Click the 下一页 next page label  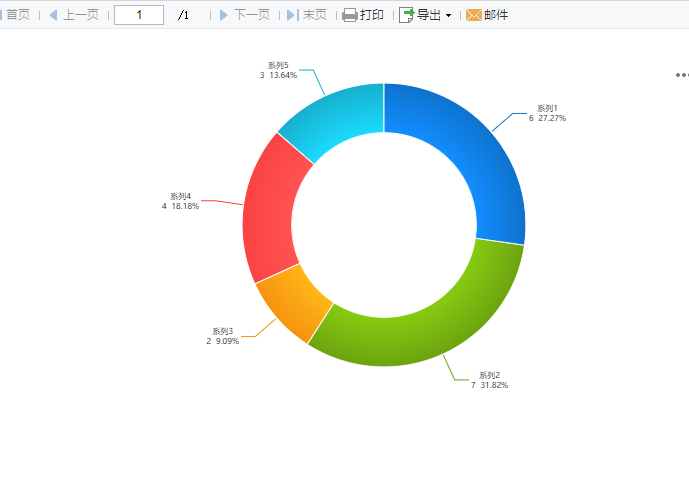pyautogui.click(x=252, y=15)
